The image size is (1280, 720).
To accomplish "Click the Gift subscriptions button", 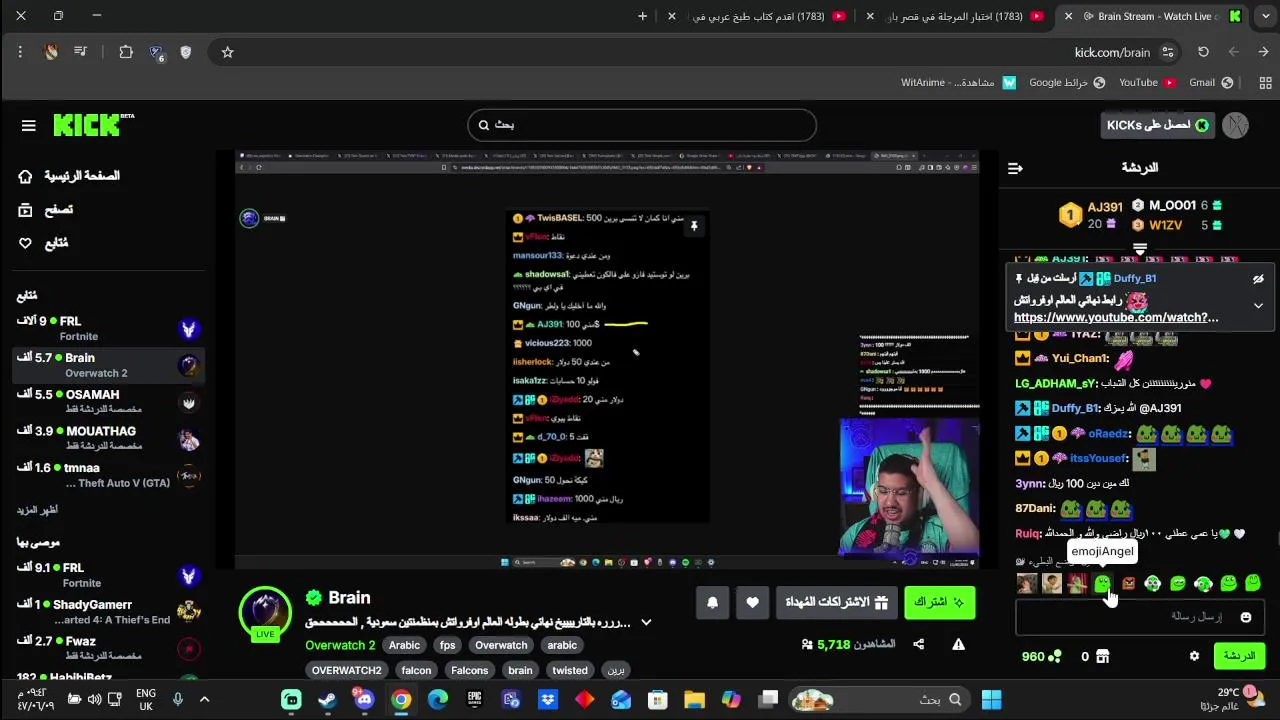I will 836,602.
